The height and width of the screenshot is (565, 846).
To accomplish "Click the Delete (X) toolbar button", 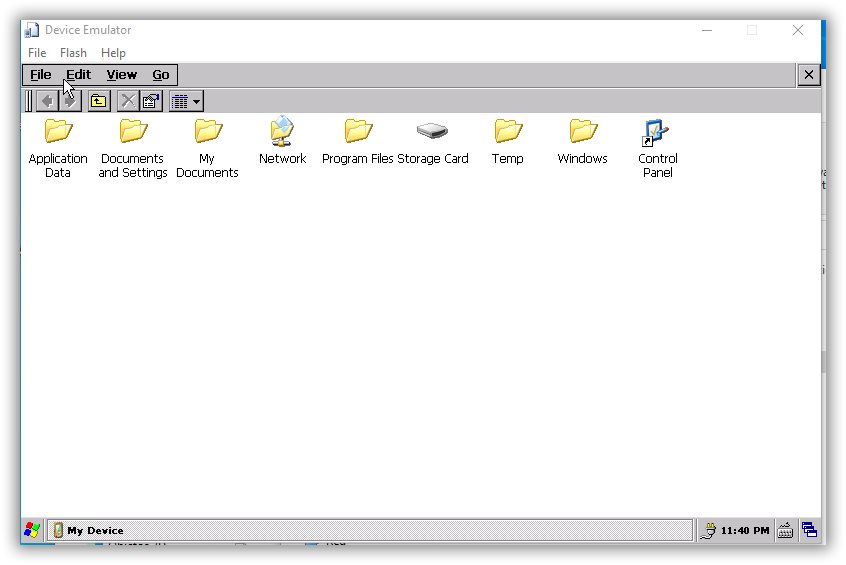I will coord(128,101).
